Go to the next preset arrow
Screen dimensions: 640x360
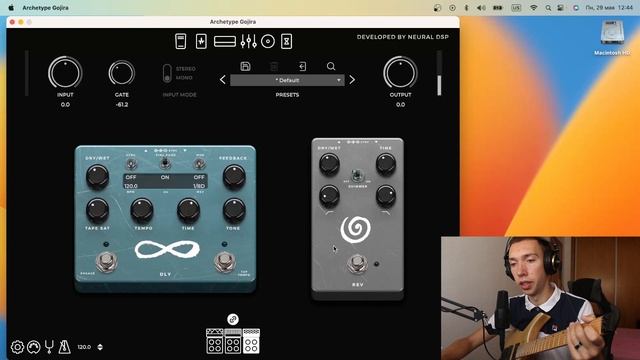352,80
